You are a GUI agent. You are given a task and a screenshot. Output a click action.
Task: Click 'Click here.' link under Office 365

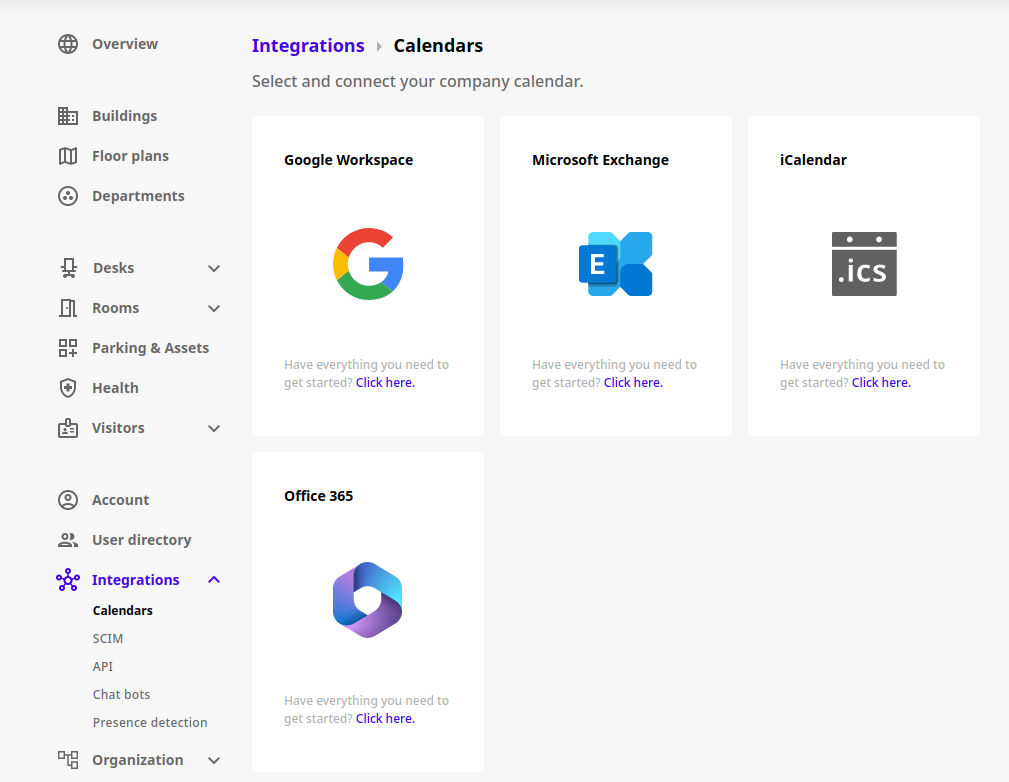tap(385, 718)
